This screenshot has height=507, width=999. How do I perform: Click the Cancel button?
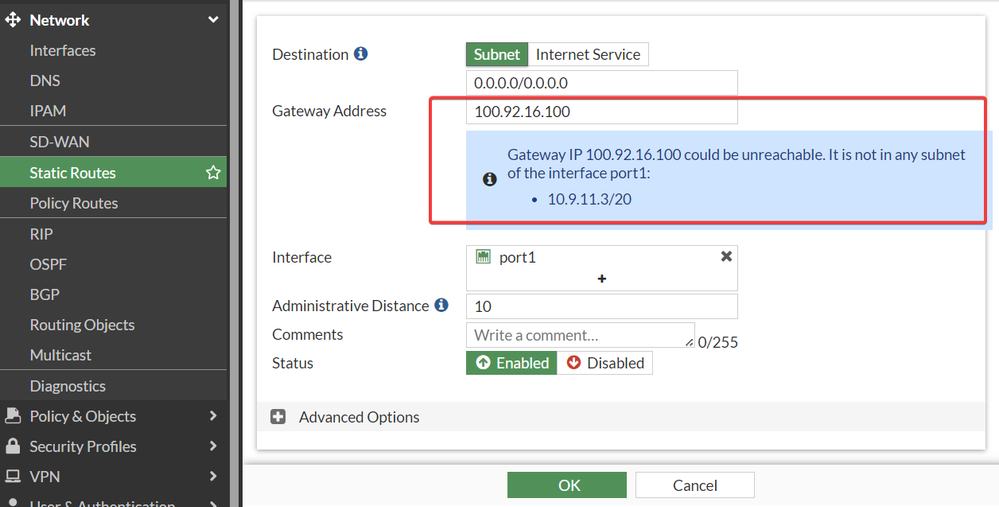(695, 485)
